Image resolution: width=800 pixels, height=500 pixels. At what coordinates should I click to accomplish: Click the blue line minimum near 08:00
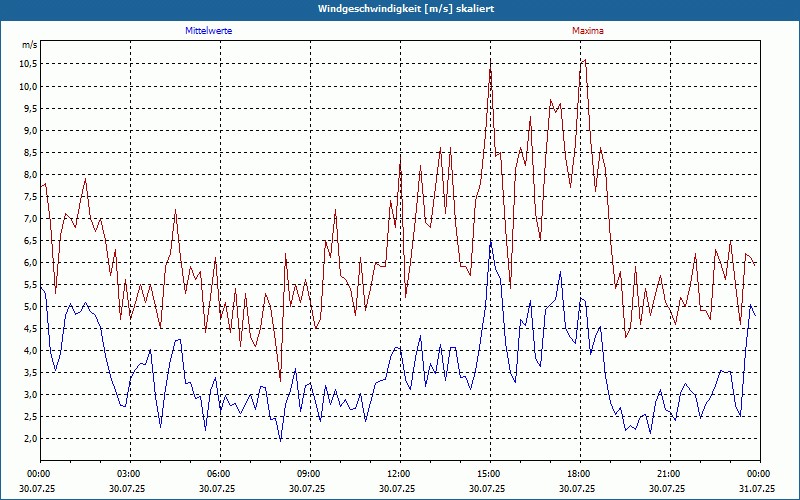281,440
